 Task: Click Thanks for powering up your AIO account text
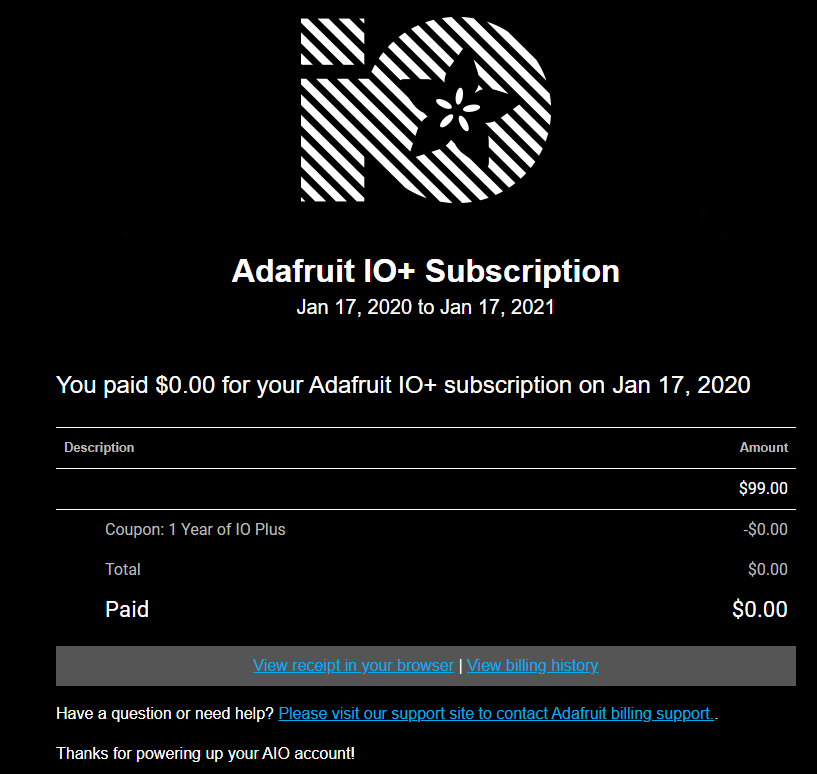coord(205,754)
